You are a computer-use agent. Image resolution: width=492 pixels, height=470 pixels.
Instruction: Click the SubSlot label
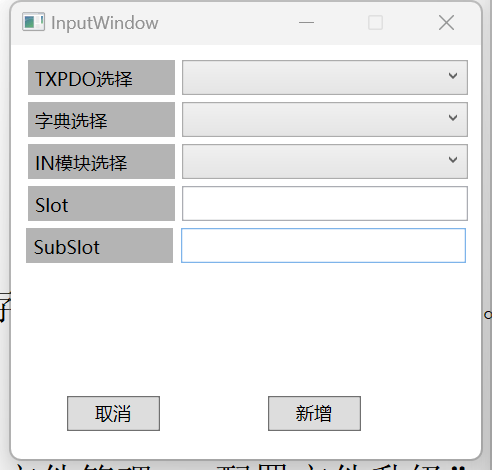pos(99,245)
